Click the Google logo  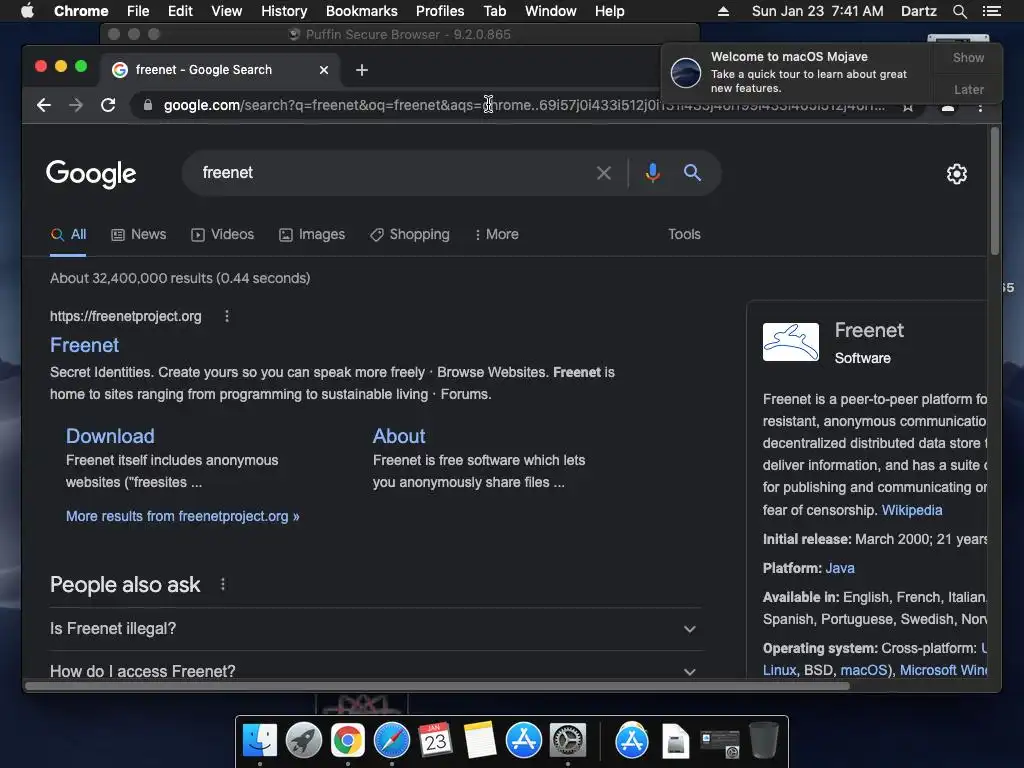[x=91, y=174]
